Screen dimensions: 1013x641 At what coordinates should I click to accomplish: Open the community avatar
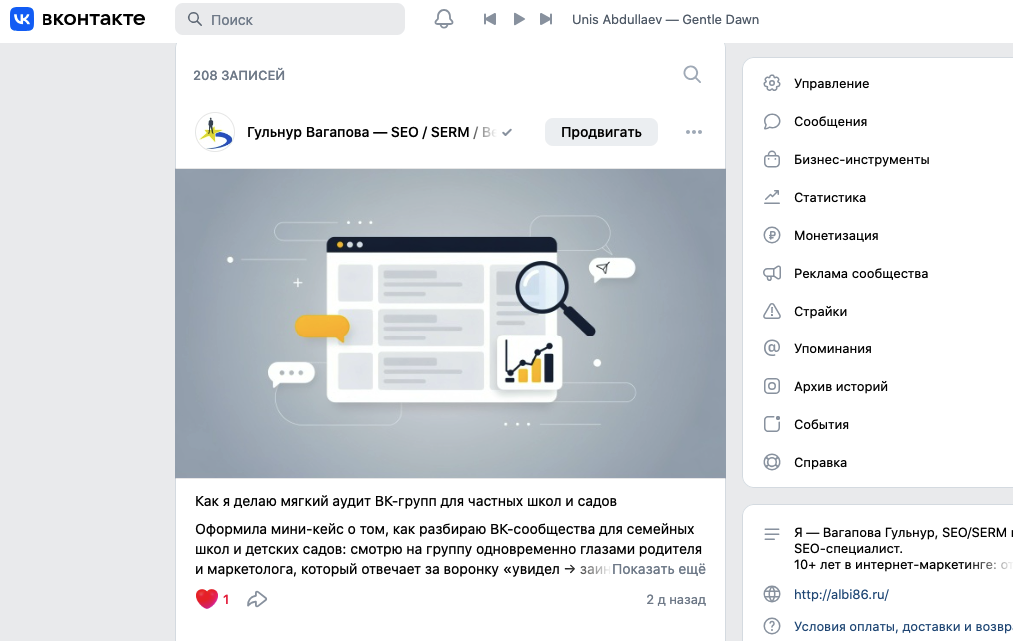[x=214, y=132]
